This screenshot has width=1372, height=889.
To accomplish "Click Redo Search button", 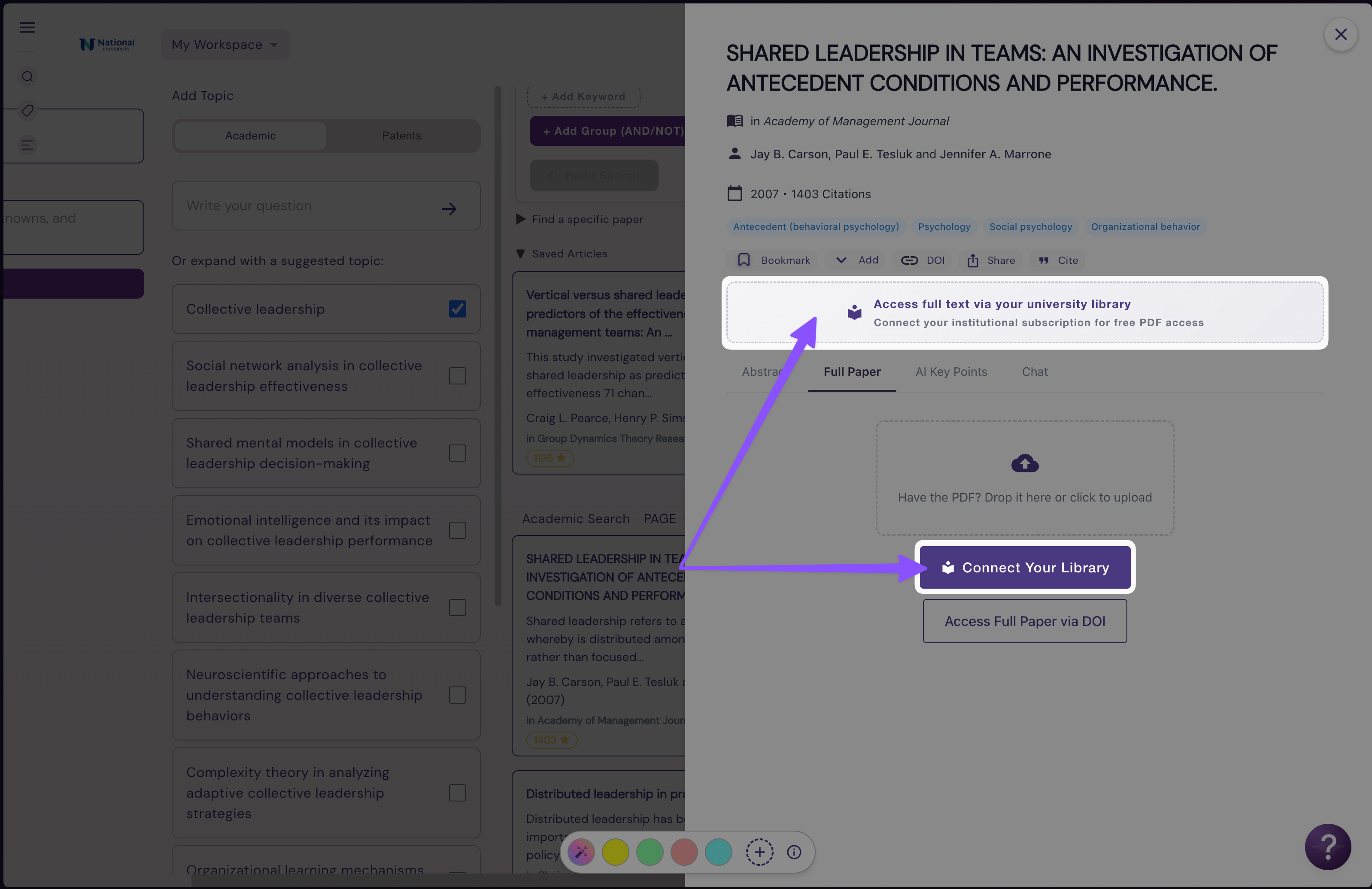I will click(x=594, y=175).
